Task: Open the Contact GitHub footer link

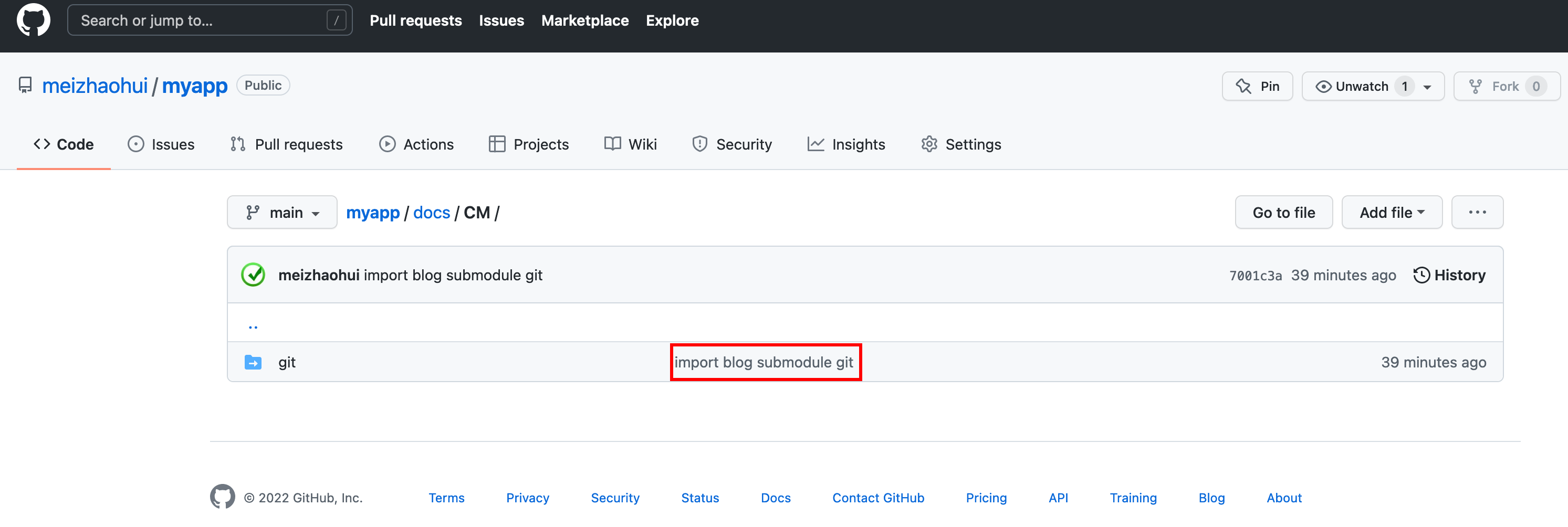Action: pos(878,498)
